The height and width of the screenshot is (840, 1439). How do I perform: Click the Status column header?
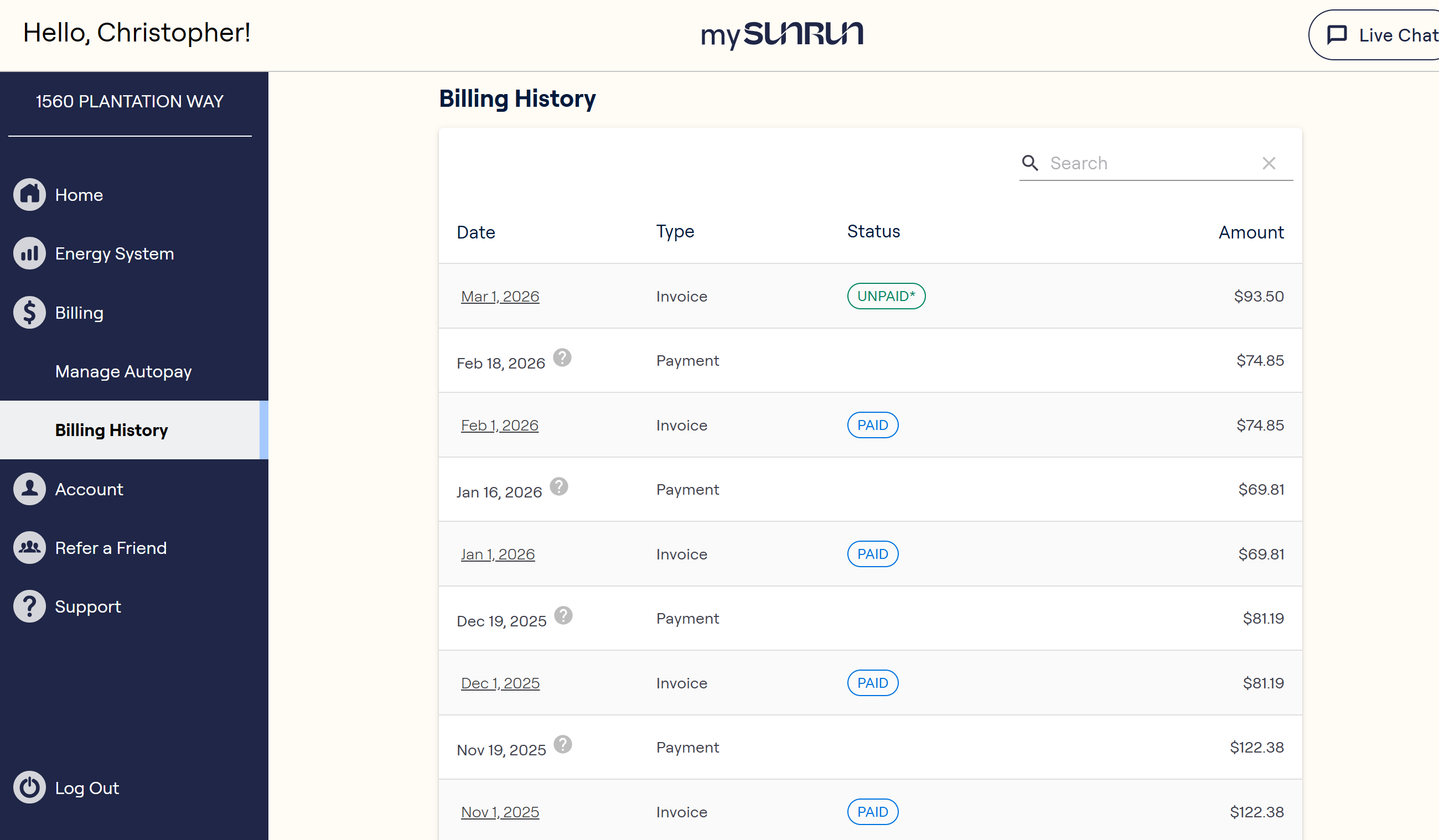tap(874, 231)
